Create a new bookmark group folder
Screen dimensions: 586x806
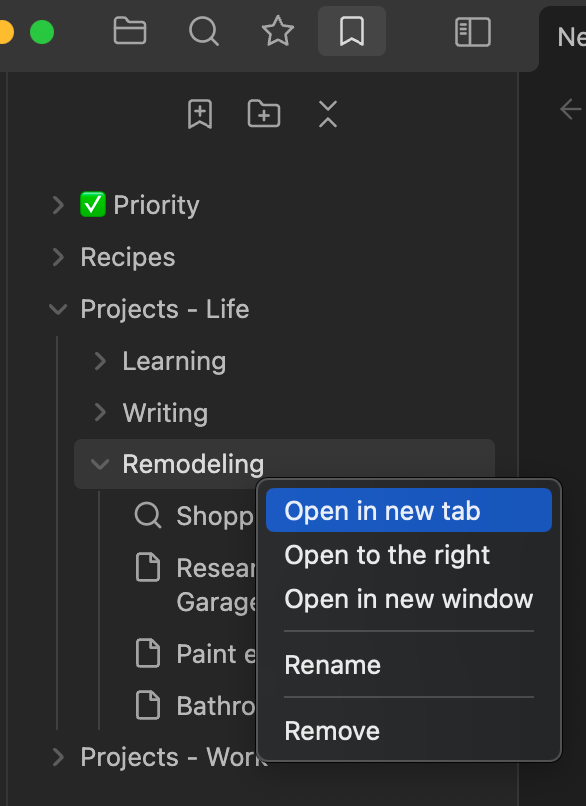(x=264, y=114)
